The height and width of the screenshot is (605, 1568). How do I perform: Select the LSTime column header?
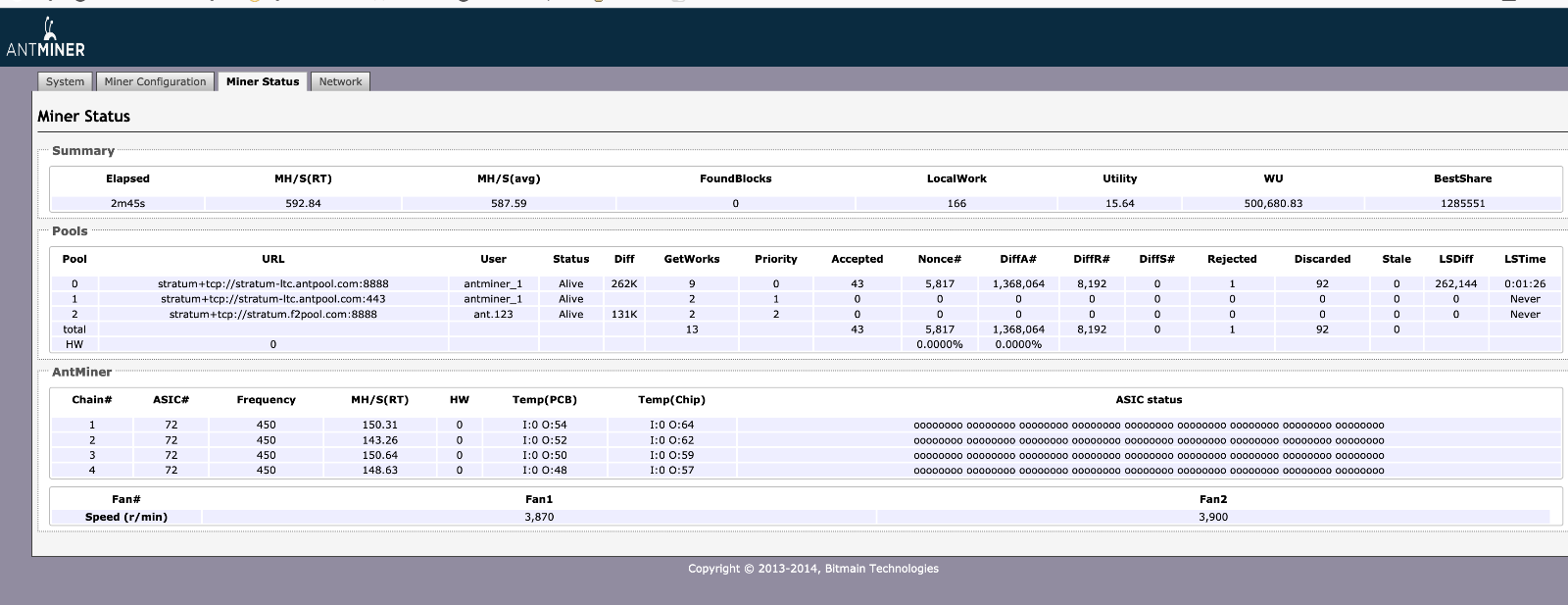pos(1525,259)
